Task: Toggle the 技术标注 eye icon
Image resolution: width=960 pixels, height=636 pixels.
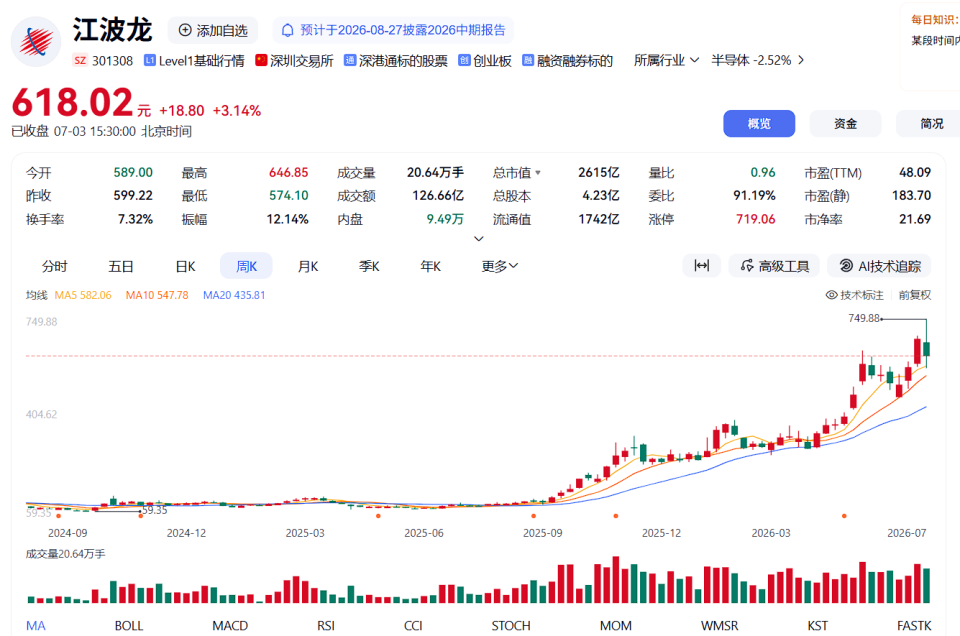Action: (x=831, y=295)
